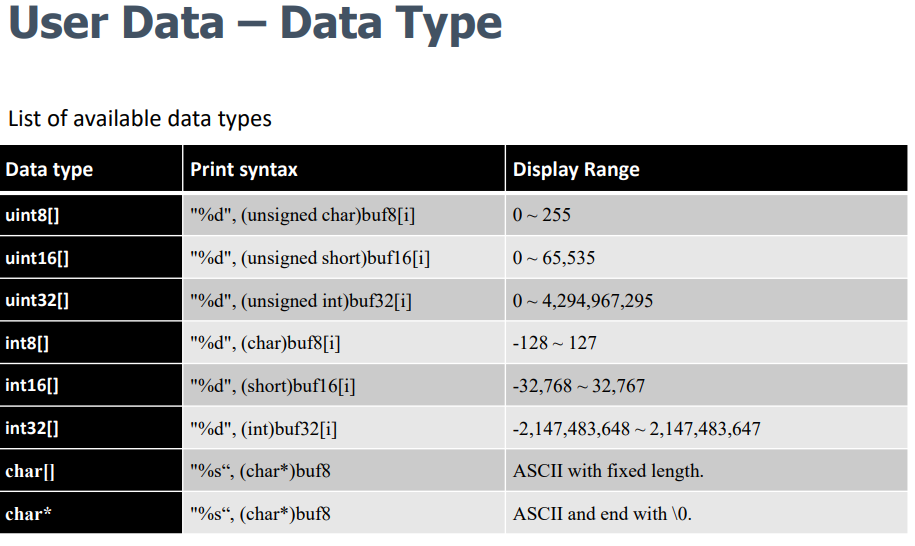Click the "-128 ~ 127" display range cell

555,343
